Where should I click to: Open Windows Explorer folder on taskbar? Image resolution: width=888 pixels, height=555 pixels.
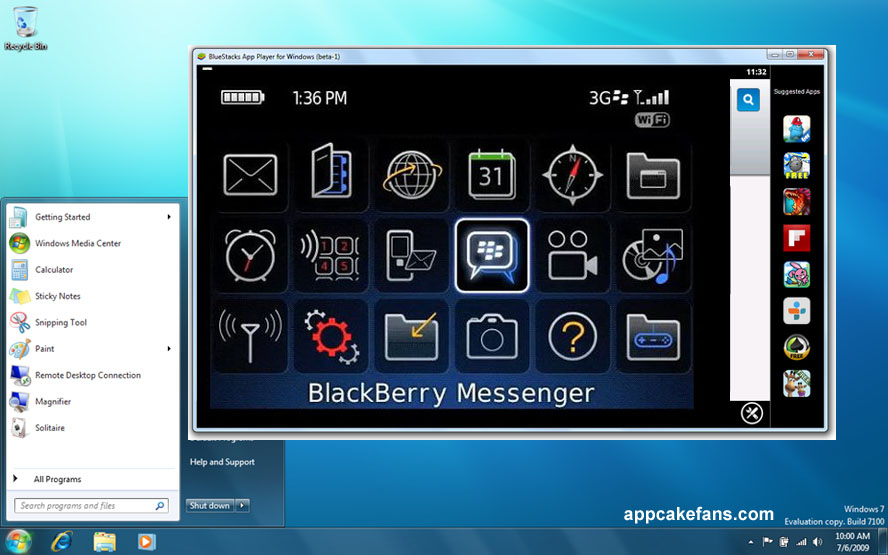point(104,542)
